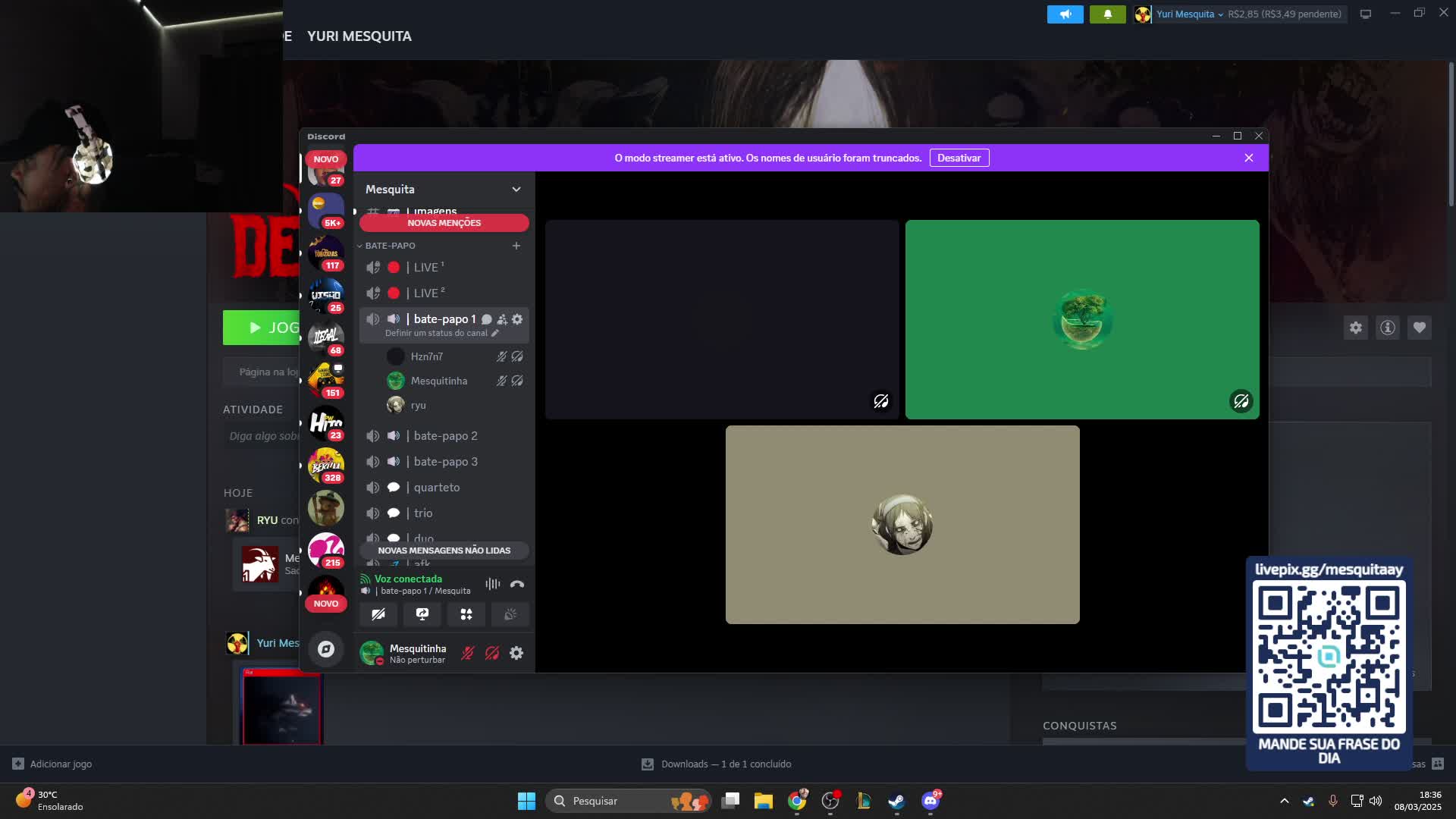
Task: Join the LIVE 1 voice channel
Action: click(444, 267)
